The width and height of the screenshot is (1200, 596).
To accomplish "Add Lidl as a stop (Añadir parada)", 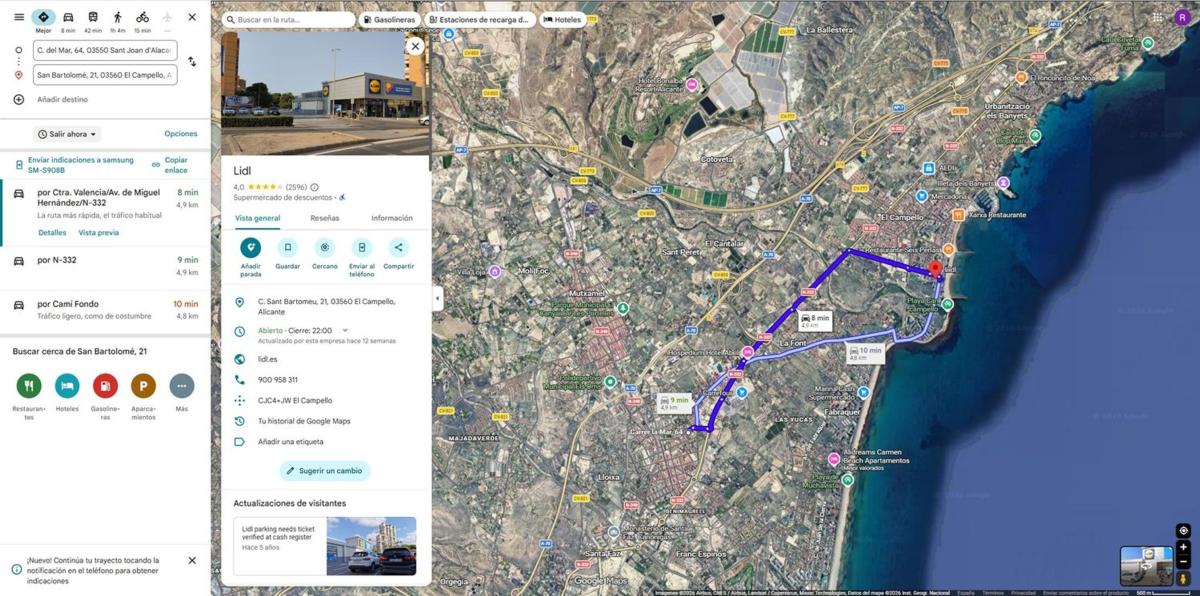I will pyautogui.click(x=251, y=247).
